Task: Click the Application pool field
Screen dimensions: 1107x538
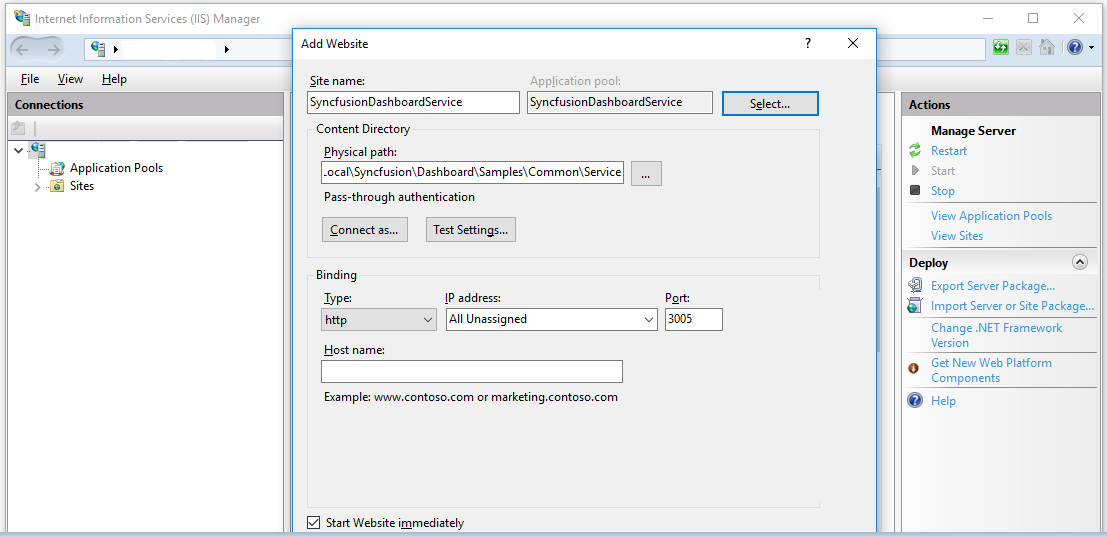Action: (x=620, y=102)
